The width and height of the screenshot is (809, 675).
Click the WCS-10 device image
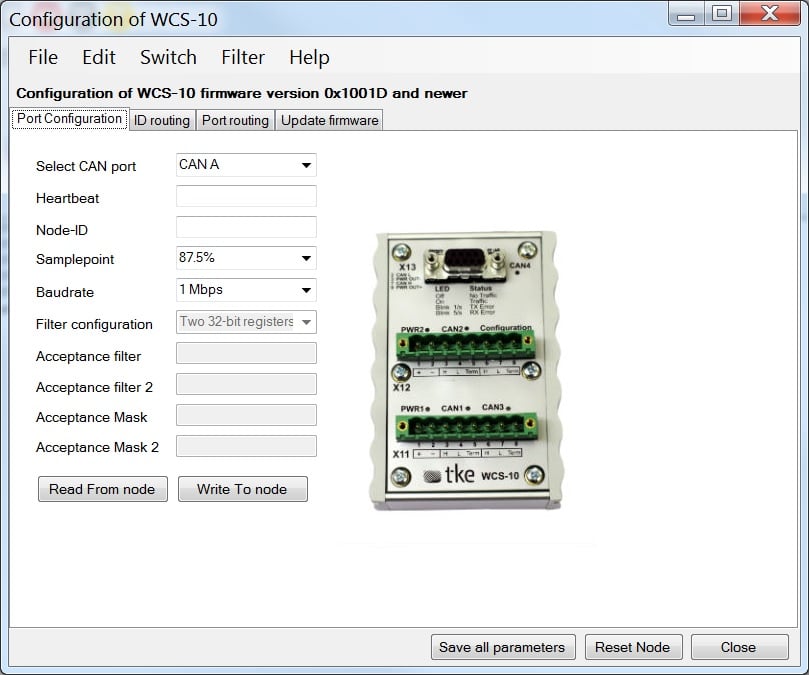[466, 371]
